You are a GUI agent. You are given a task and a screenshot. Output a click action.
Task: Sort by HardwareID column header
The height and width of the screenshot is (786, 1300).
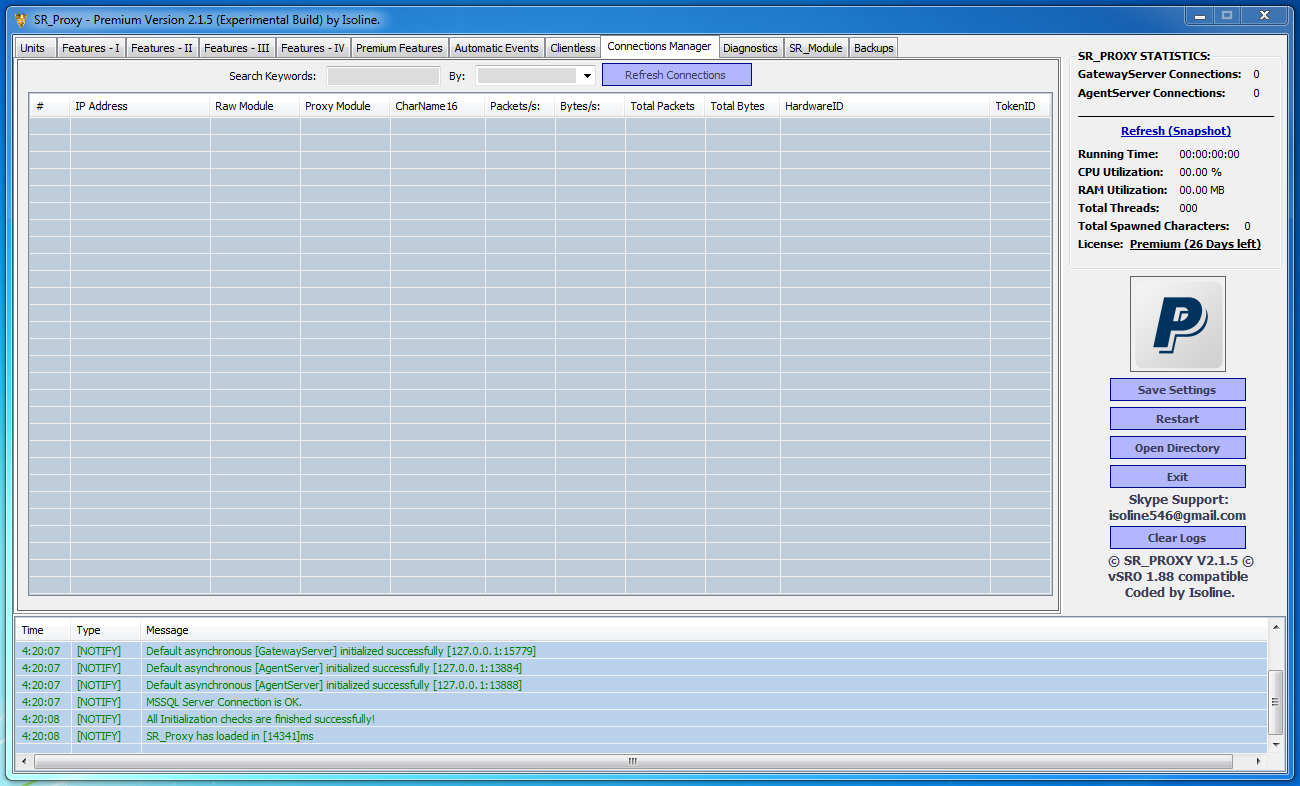885,106
